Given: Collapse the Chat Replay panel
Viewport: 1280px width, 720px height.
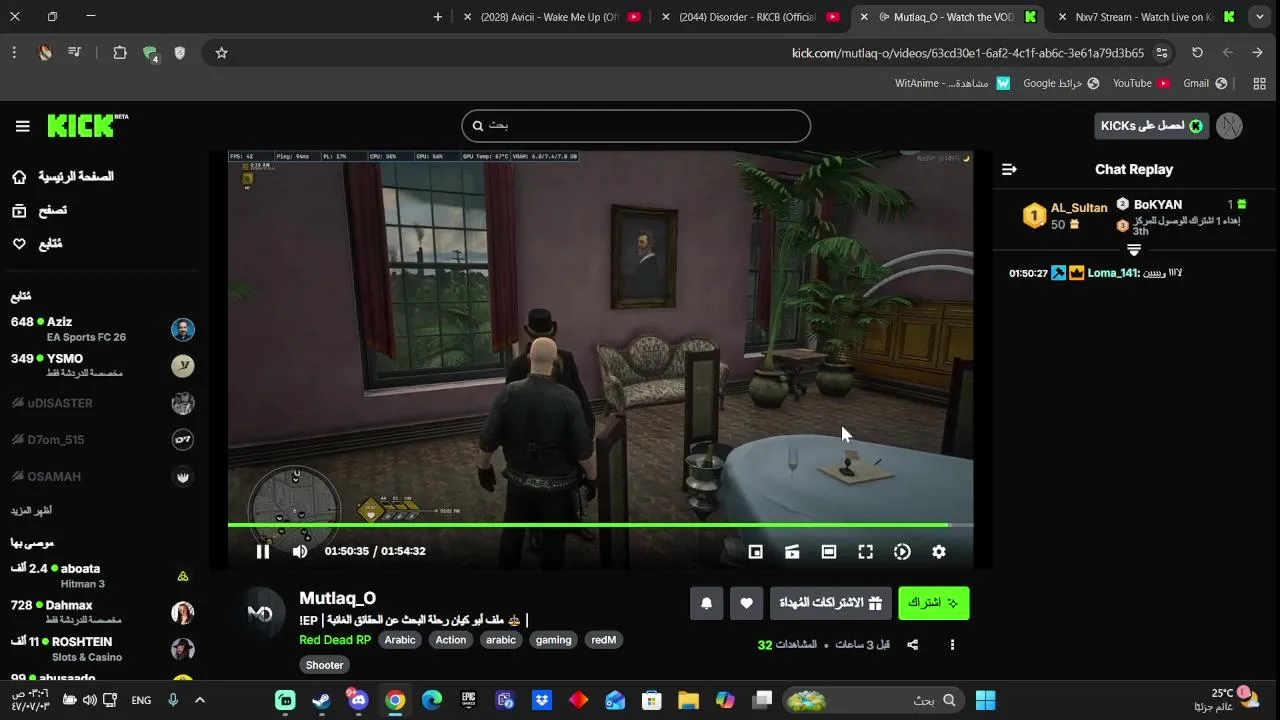Looking at the screenshot, I should (x=1009, y=170).
